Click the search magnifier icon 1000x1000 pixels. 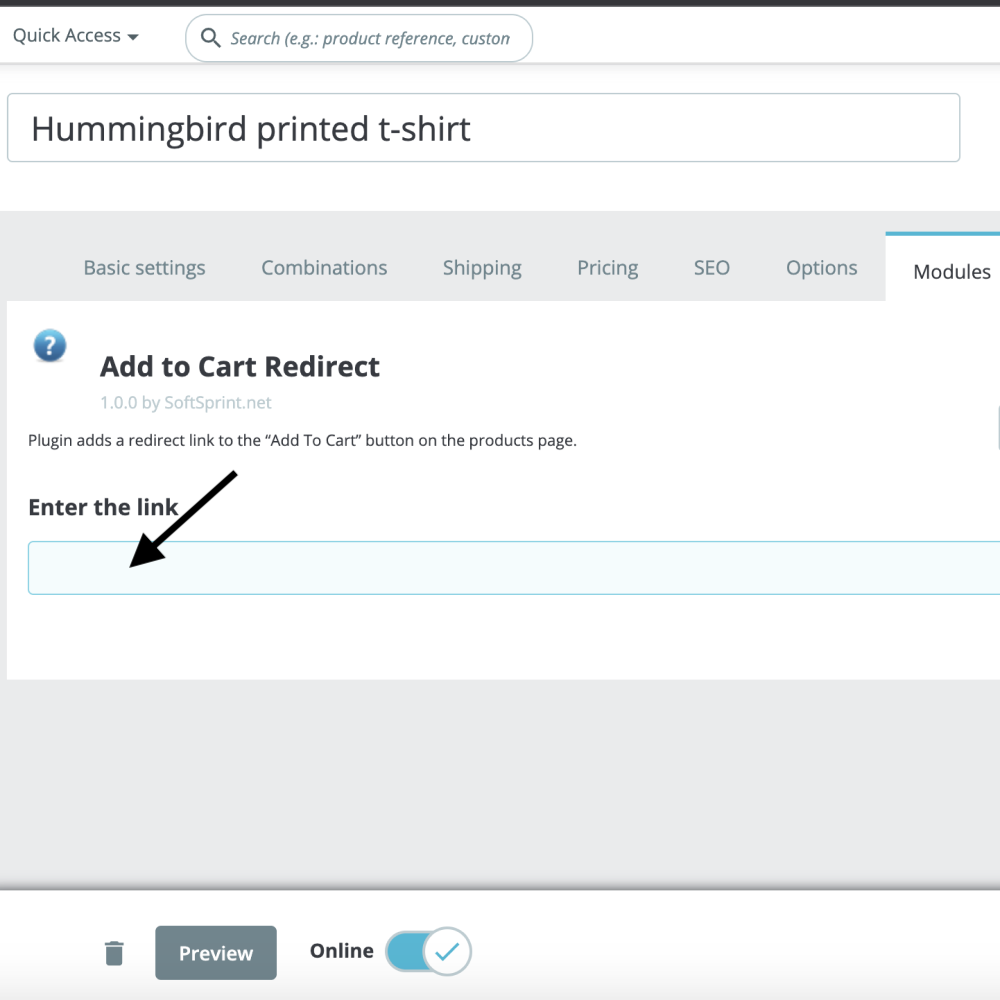click(x=210, y=38)
